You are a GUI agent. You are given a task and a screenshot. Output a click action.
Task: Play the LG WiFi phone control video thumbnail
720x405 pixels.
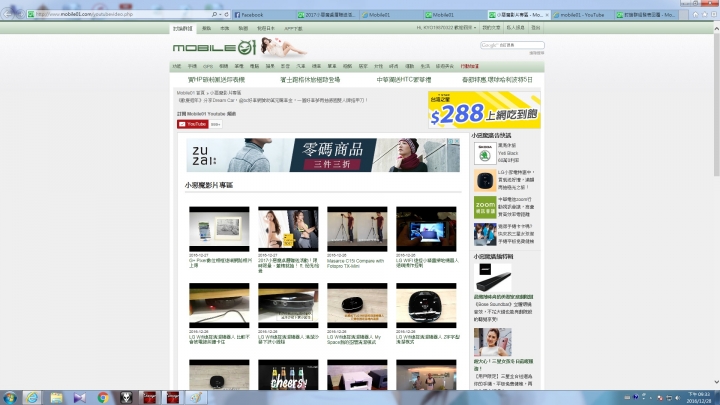click(426, 229)
